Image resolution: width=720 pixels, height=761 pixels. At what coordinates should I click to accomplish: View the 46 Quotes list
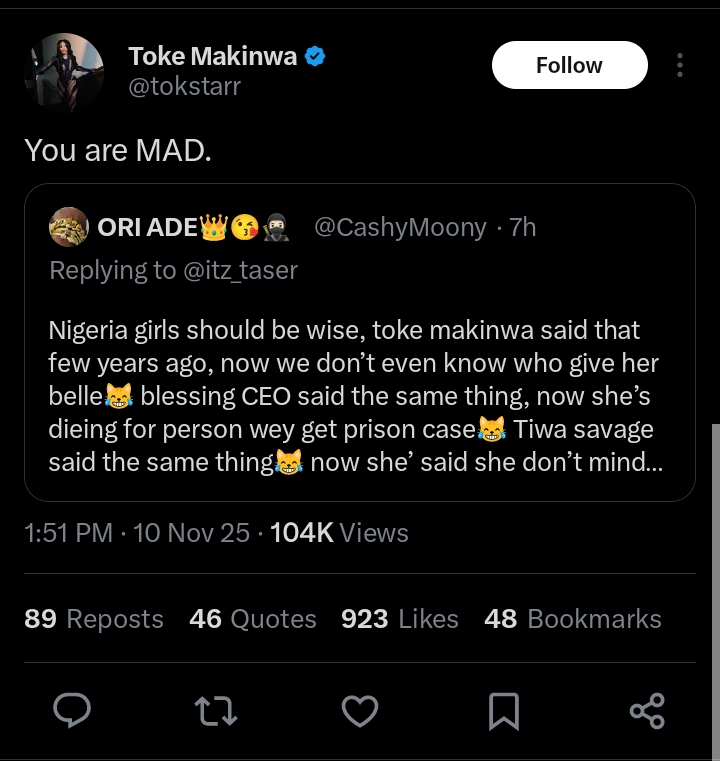pos(253,619)
